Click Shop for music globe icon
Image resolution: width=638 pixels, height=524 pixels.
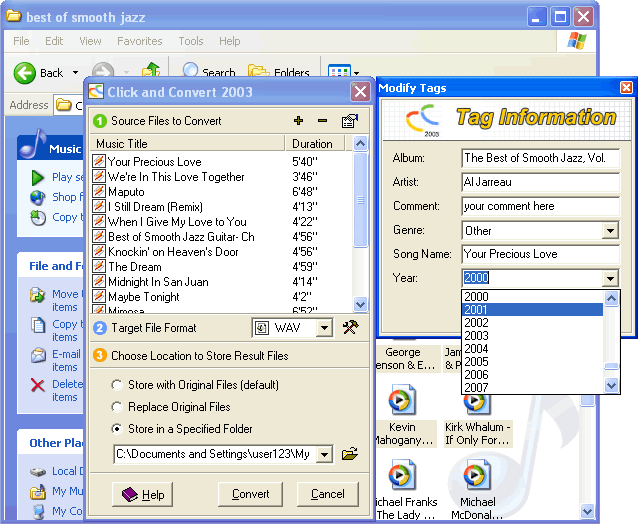click(x=38, y=197)
